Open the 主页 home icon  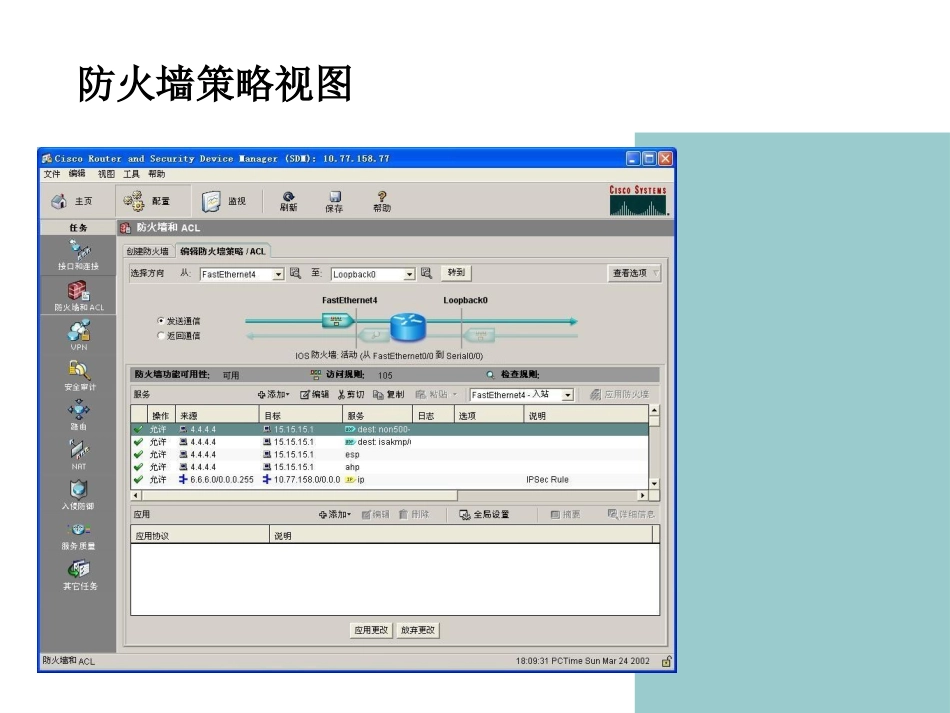[x=59, y=201]
